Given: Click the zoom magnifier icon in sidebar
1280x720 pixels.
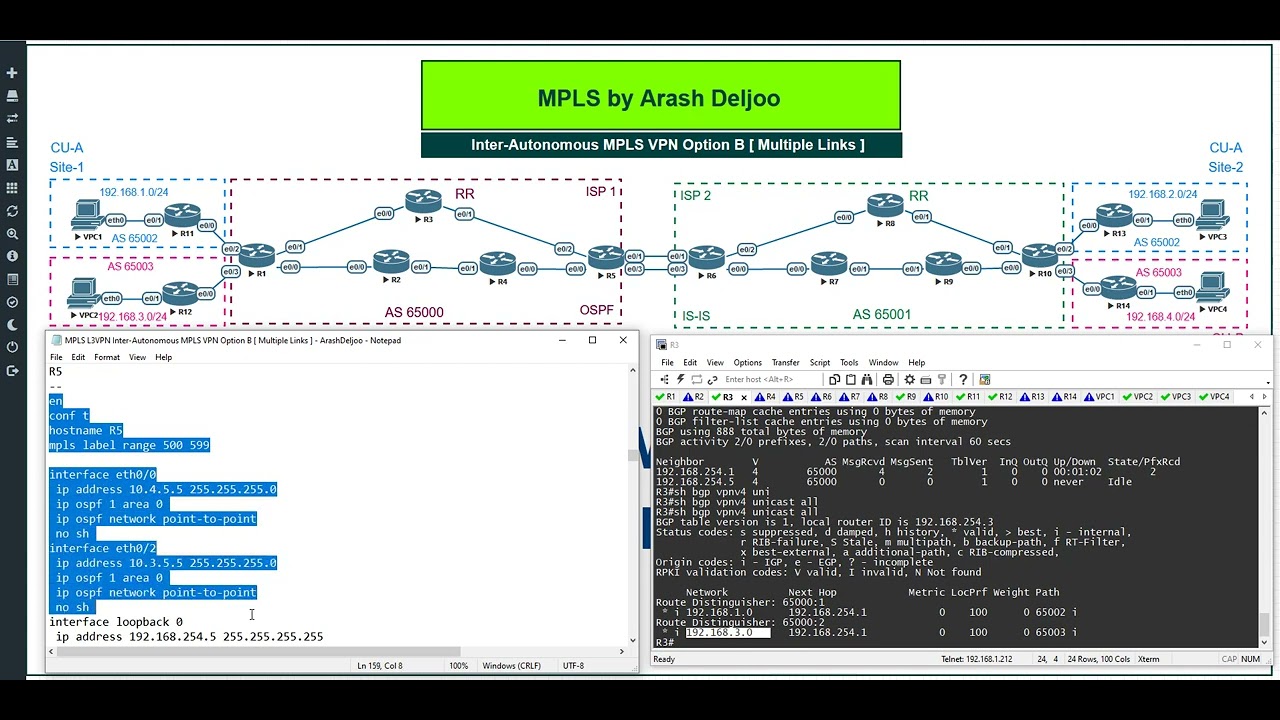Looking at the screenshot, I should (12, 234).
